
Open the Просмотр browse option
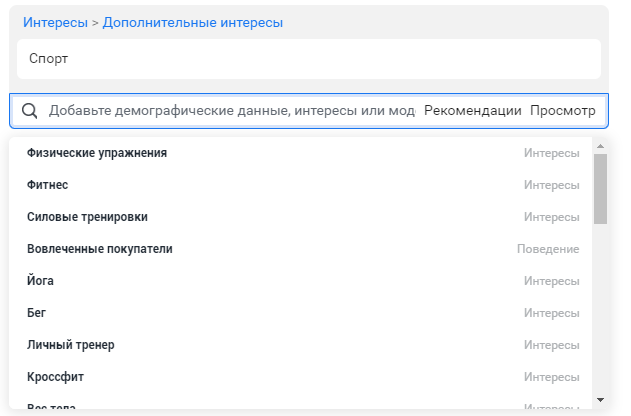(x=562, y=111)
